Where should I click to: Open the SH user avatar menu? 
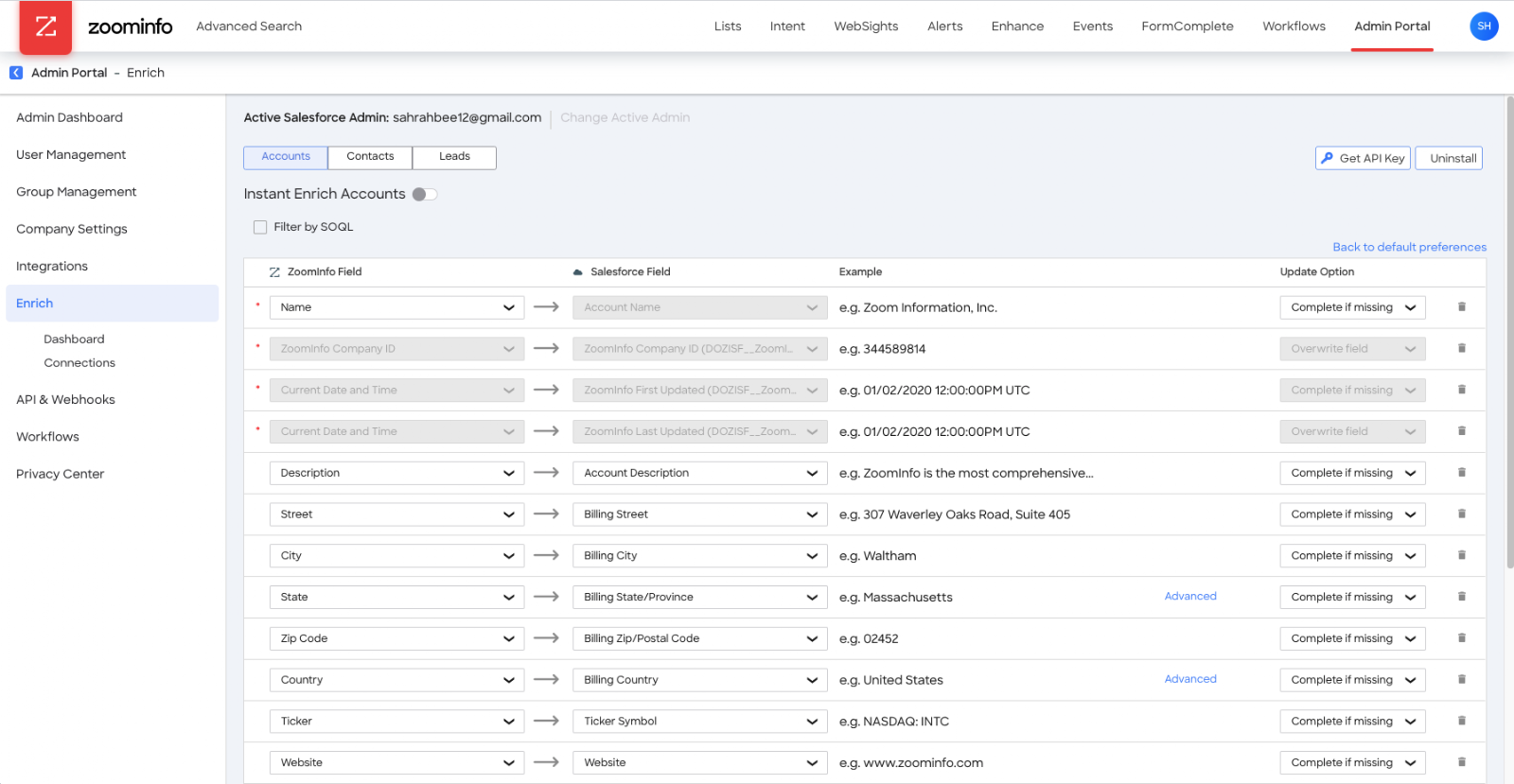coord(1484,26)
